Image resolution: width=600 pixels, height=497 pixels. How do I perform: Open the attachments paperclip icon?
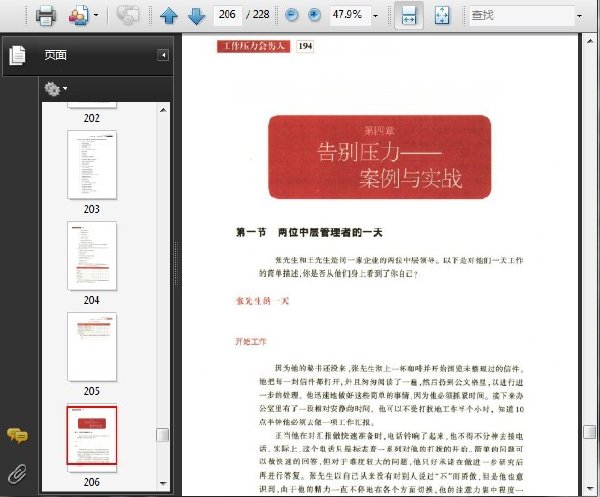[x=17, y=474]
